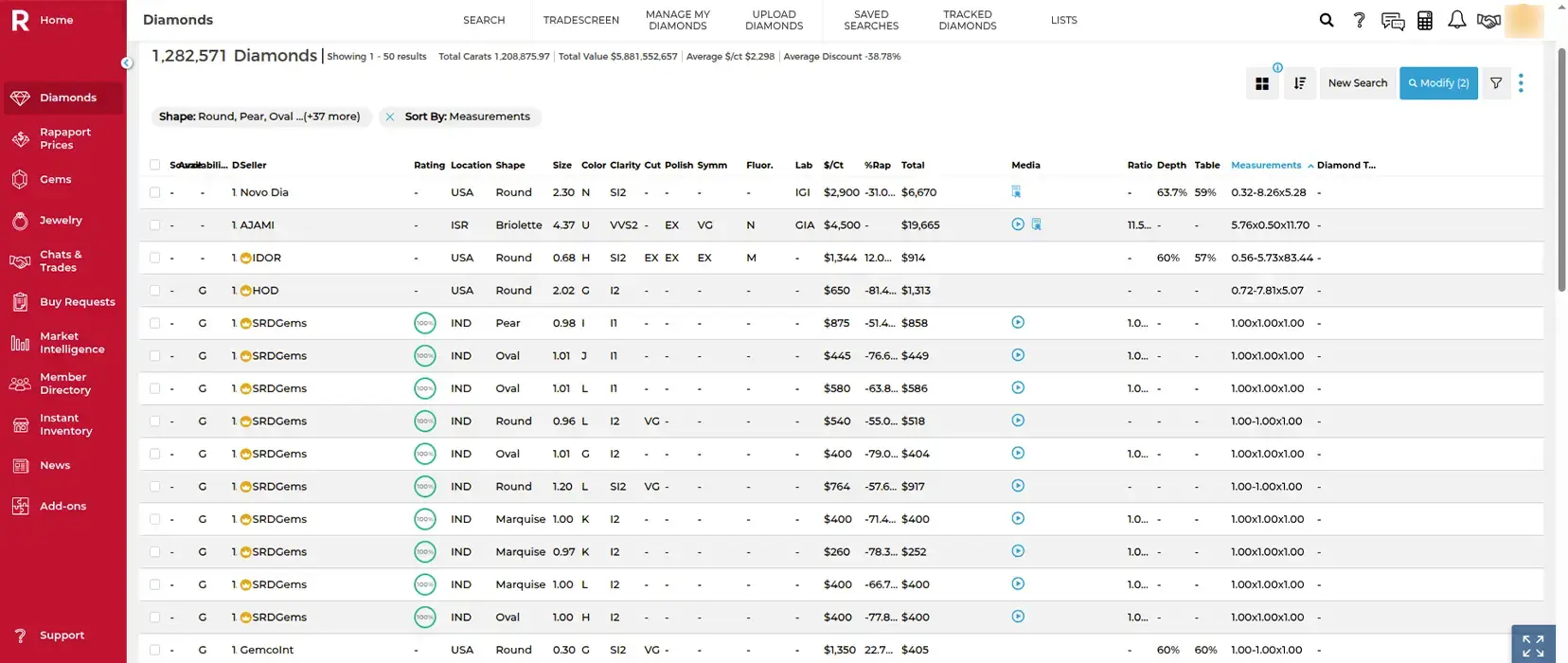Open the LISTS tab
Image resolution: width=1568 pixels, height=663 pixels.
(1064, 20)
